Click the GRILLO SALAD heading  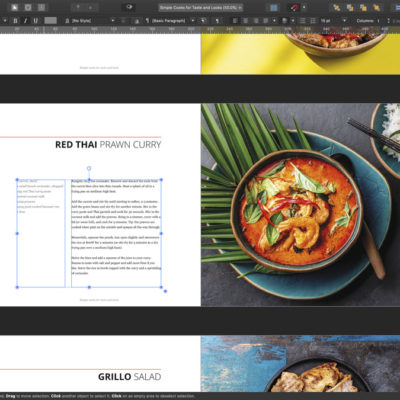pos(129,377)
